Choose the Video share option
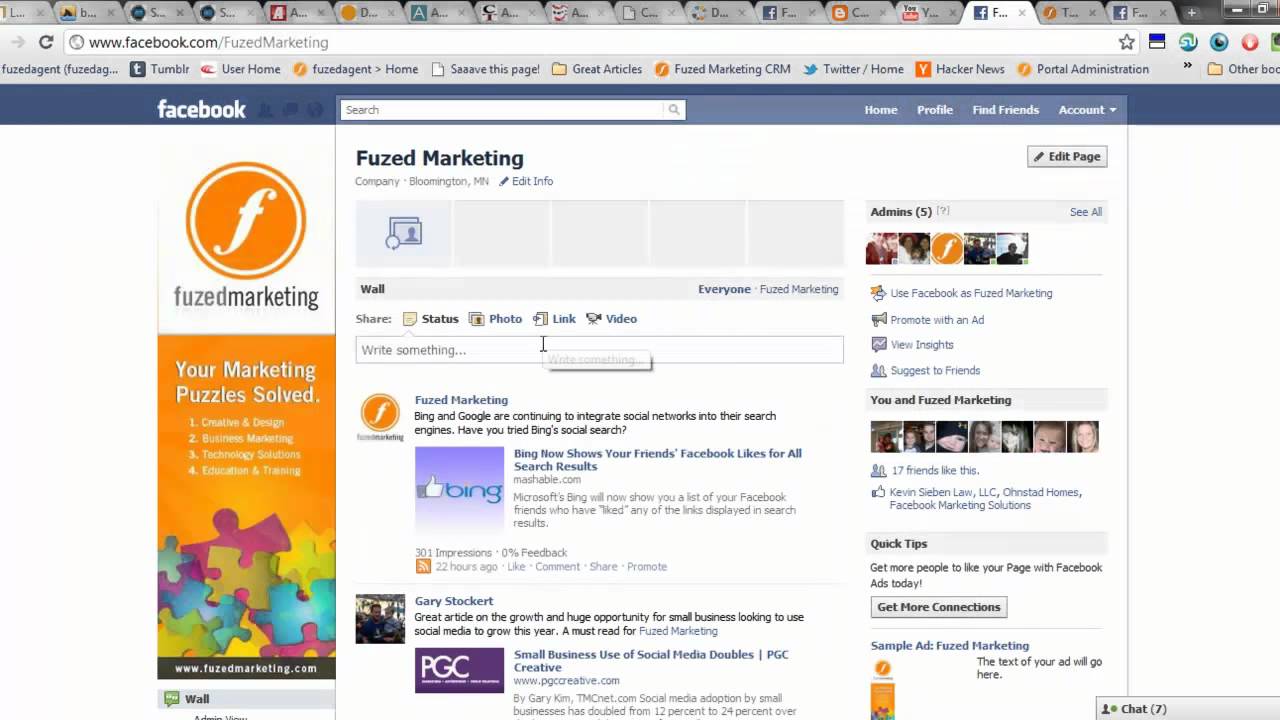 [x=611, y=319]
